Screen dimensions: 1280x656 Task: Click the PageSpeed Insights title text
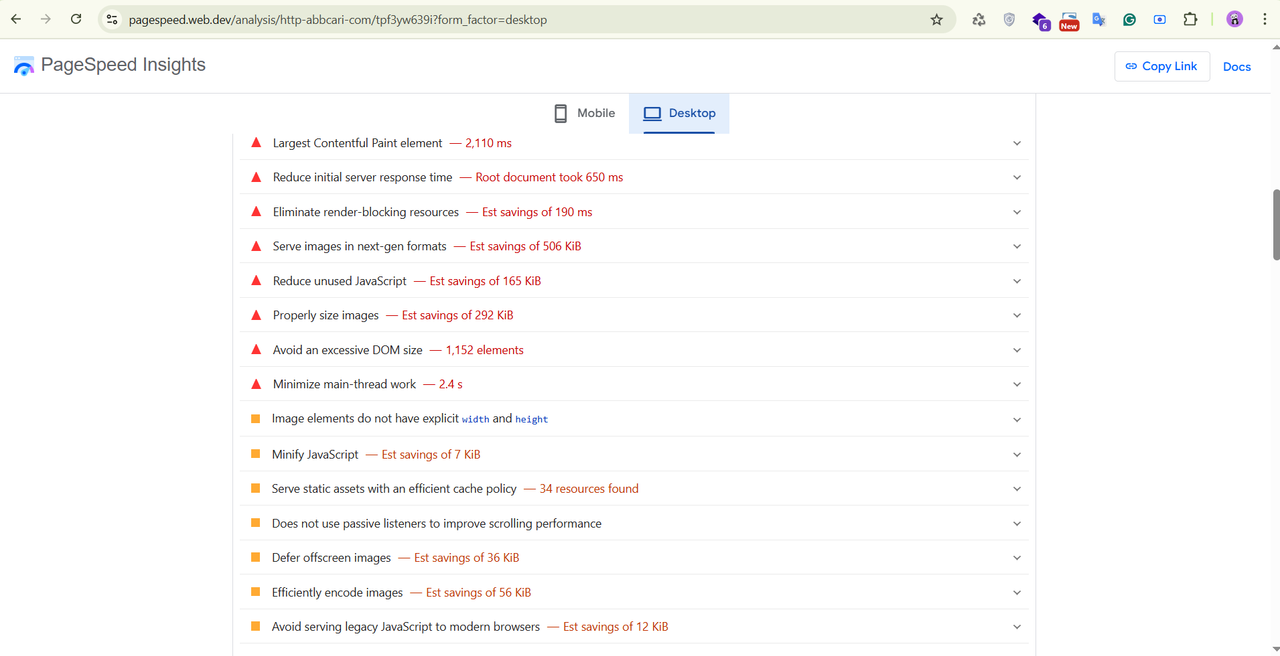[x=123, y=65]
